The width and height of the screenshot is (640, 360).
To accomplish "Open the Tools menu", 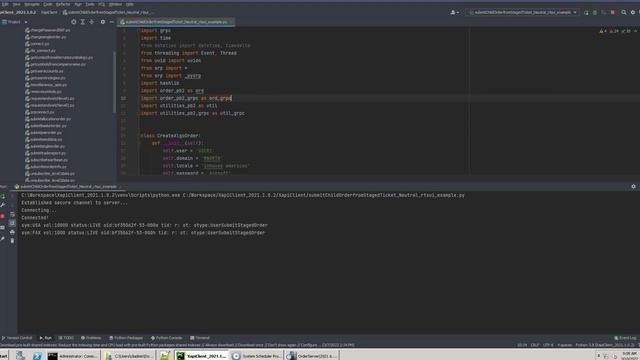I will pos(90,4).
